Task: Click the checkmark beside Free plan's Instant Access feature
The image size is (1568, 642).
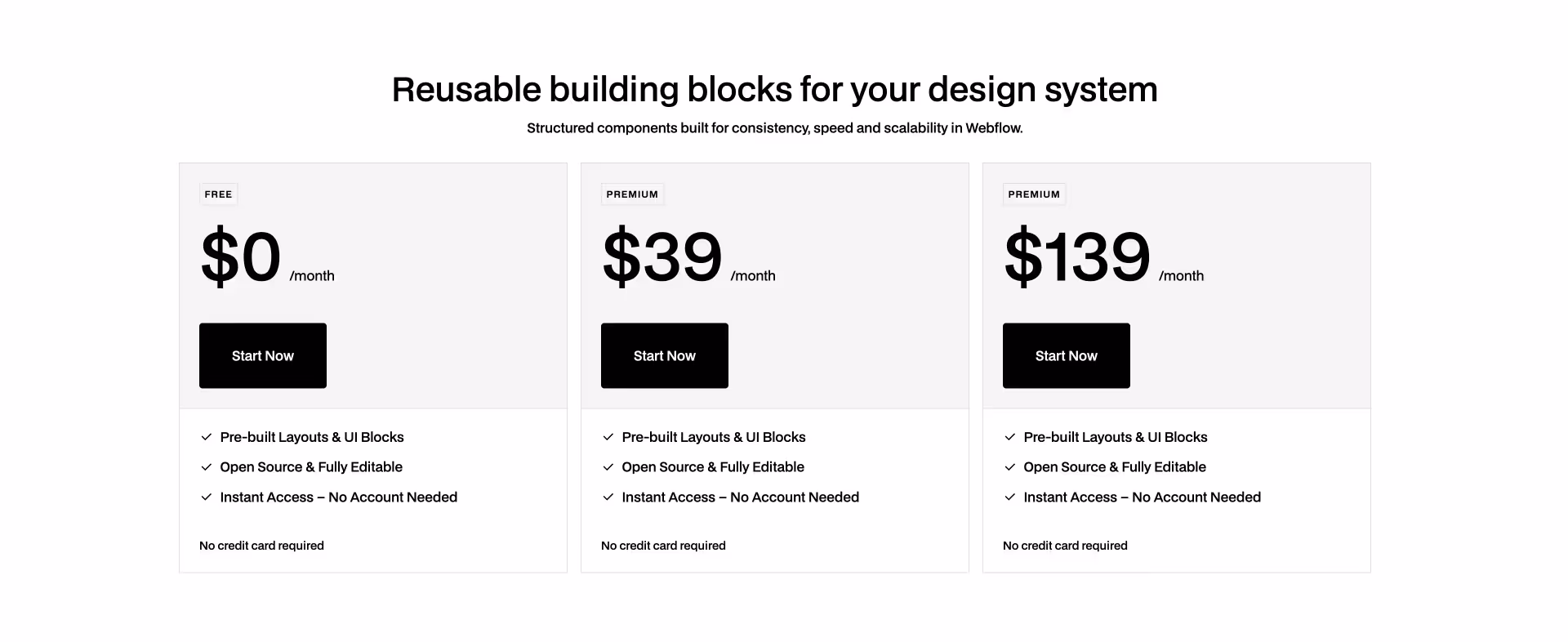Action: [207, 497]
